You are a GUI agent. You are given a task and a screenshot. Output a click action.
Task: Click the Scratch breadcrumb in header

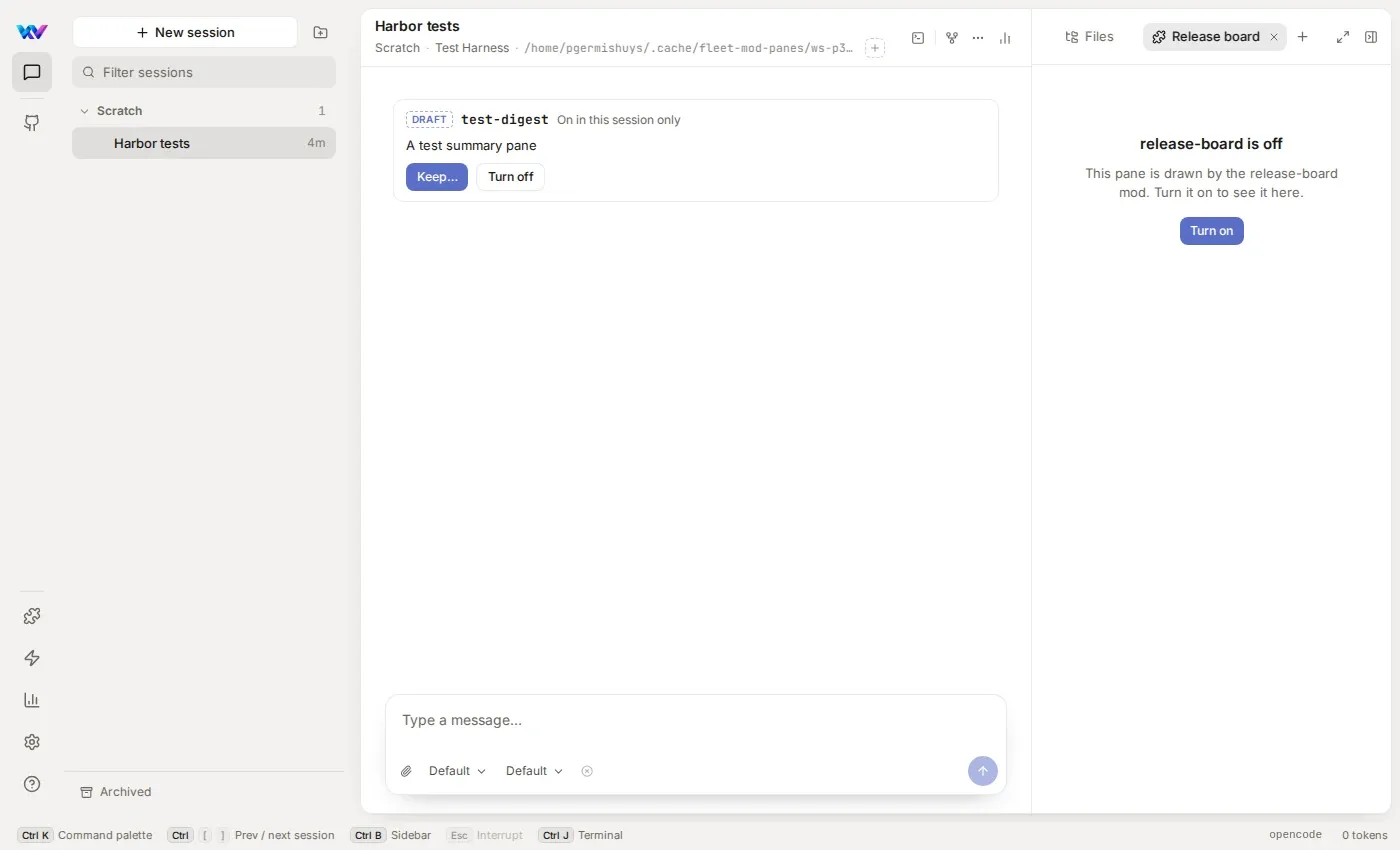point(397,48)
